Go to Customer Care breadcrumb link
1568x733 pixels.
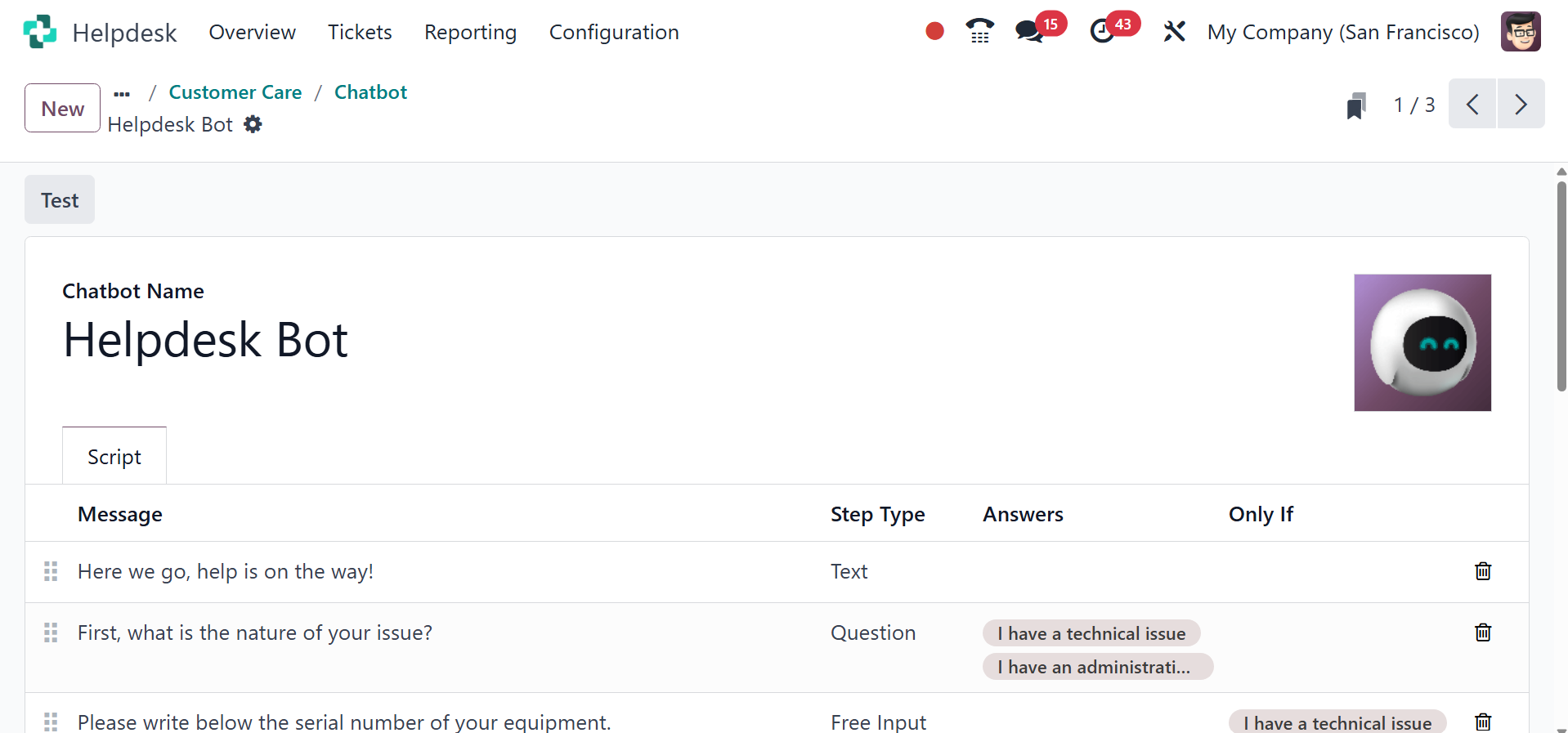pyautogui.click(x=235, y=92)
